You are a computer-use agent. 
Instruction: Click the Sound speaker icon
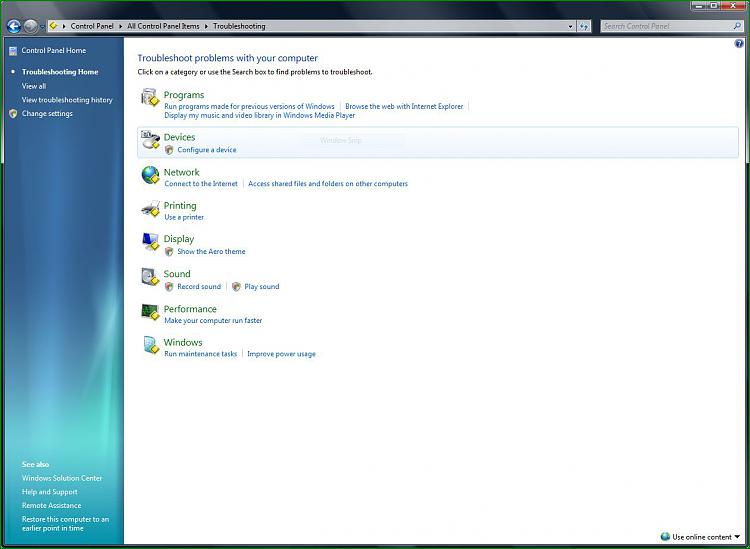click(150, 276)
